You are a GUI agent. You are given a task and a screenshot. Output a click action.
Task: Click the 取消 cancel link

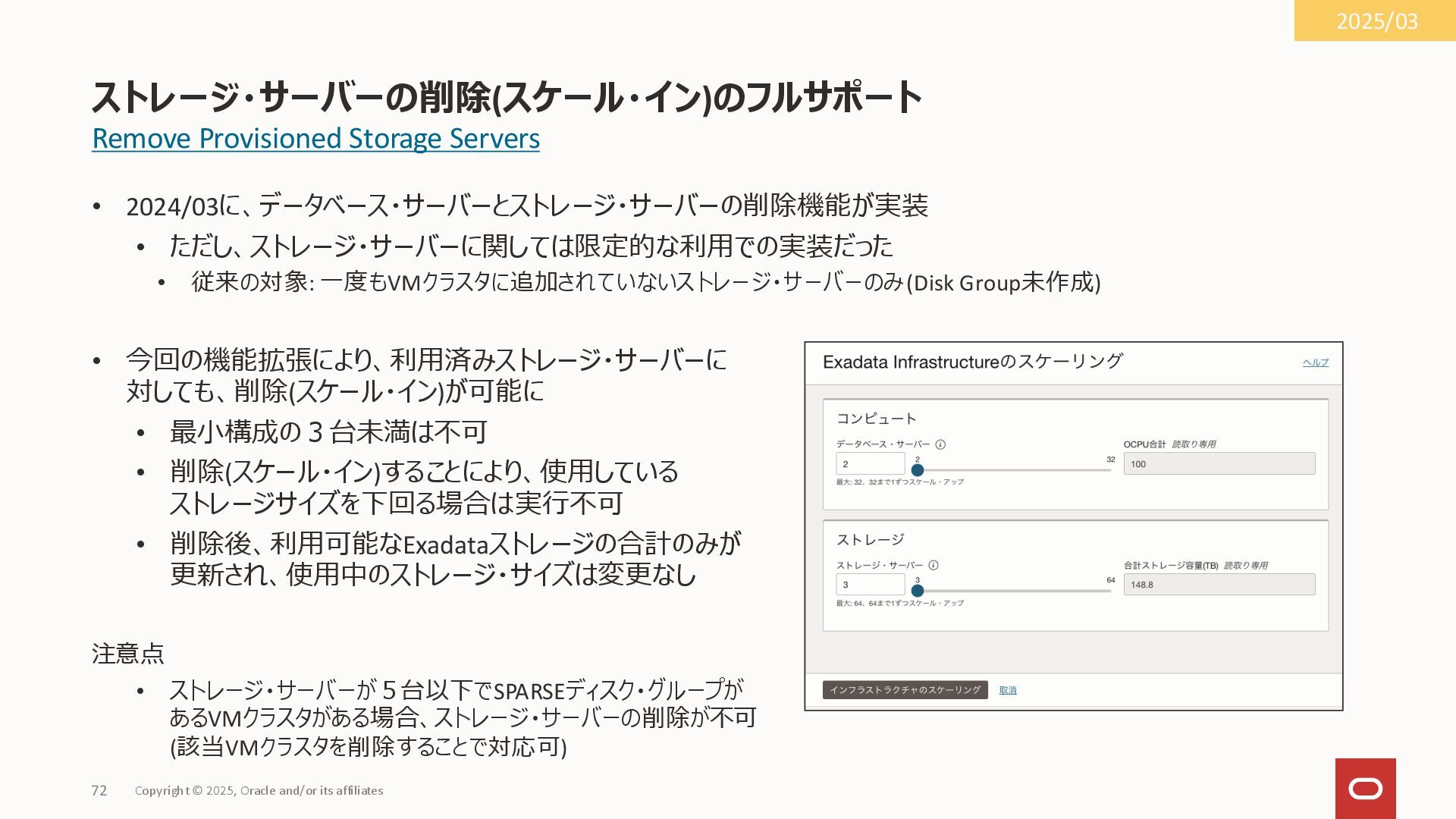pos(1007,690)
